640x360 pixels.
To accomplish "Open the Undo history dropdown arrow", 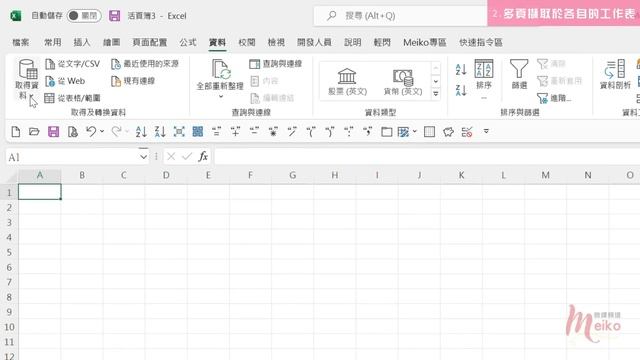I will click(x=102, y=131).
